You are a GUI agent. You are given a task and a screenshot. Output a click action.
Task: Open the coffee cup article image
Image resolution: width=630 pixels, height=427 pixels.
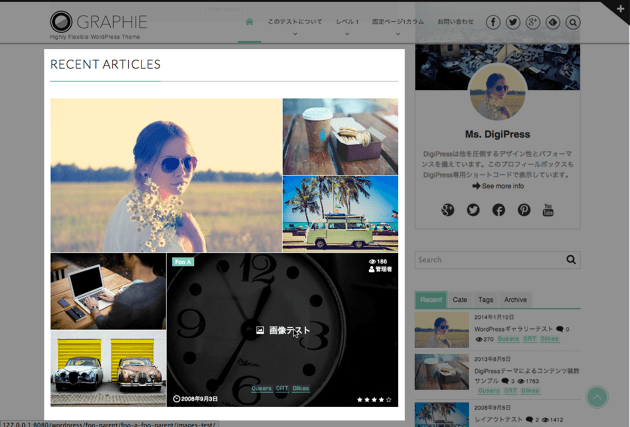pos(340,137)
